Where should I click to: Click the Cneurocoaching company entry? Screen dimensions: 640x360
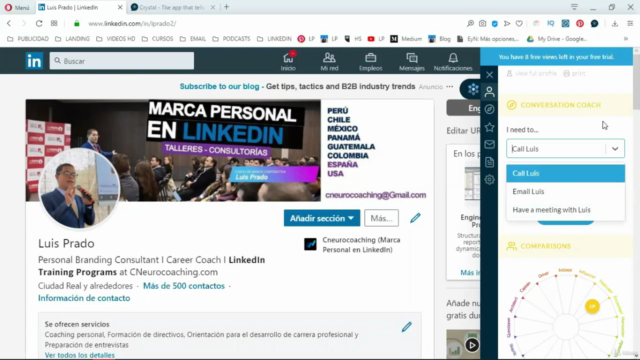pos(353,244)
